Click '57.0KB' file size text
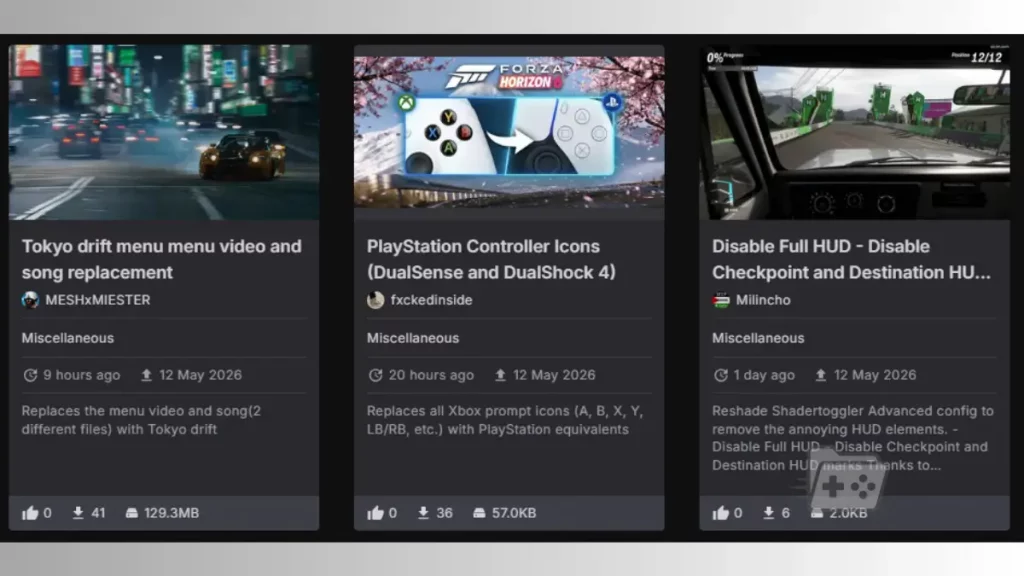Screen dimensions: 1024x576 [514, 513]
